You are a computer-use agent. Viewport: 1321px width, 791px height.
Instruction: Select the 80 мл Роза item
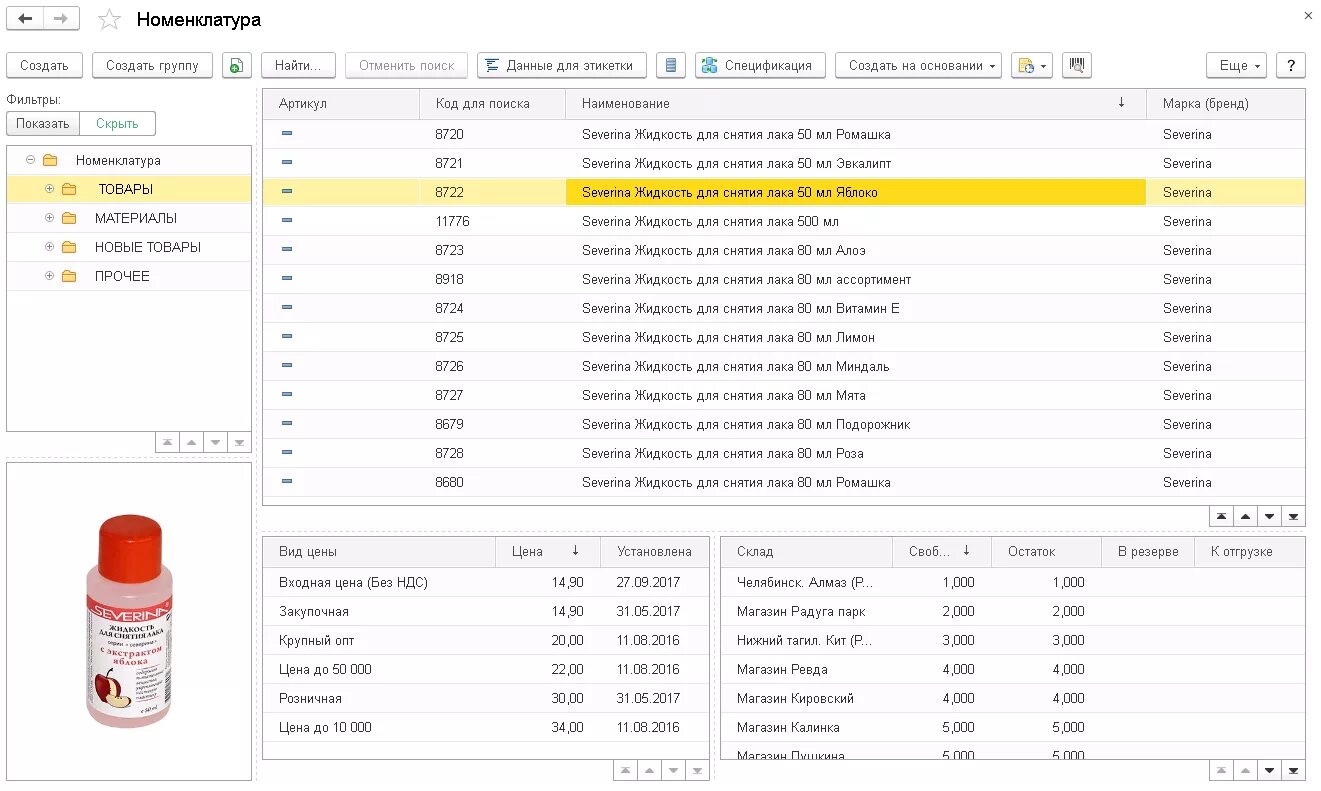(784, 453)
